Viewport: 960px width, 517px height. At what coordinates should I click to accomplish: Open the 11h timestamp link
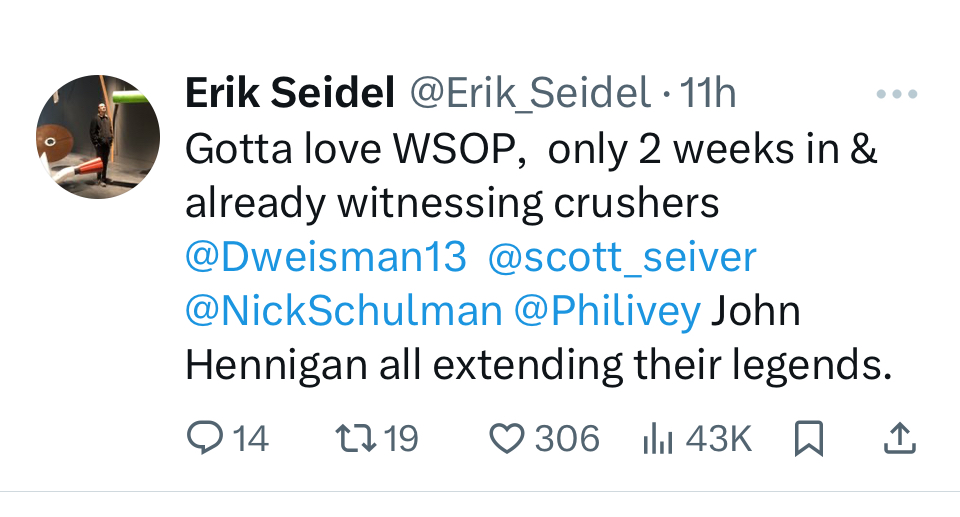point(707,95)
